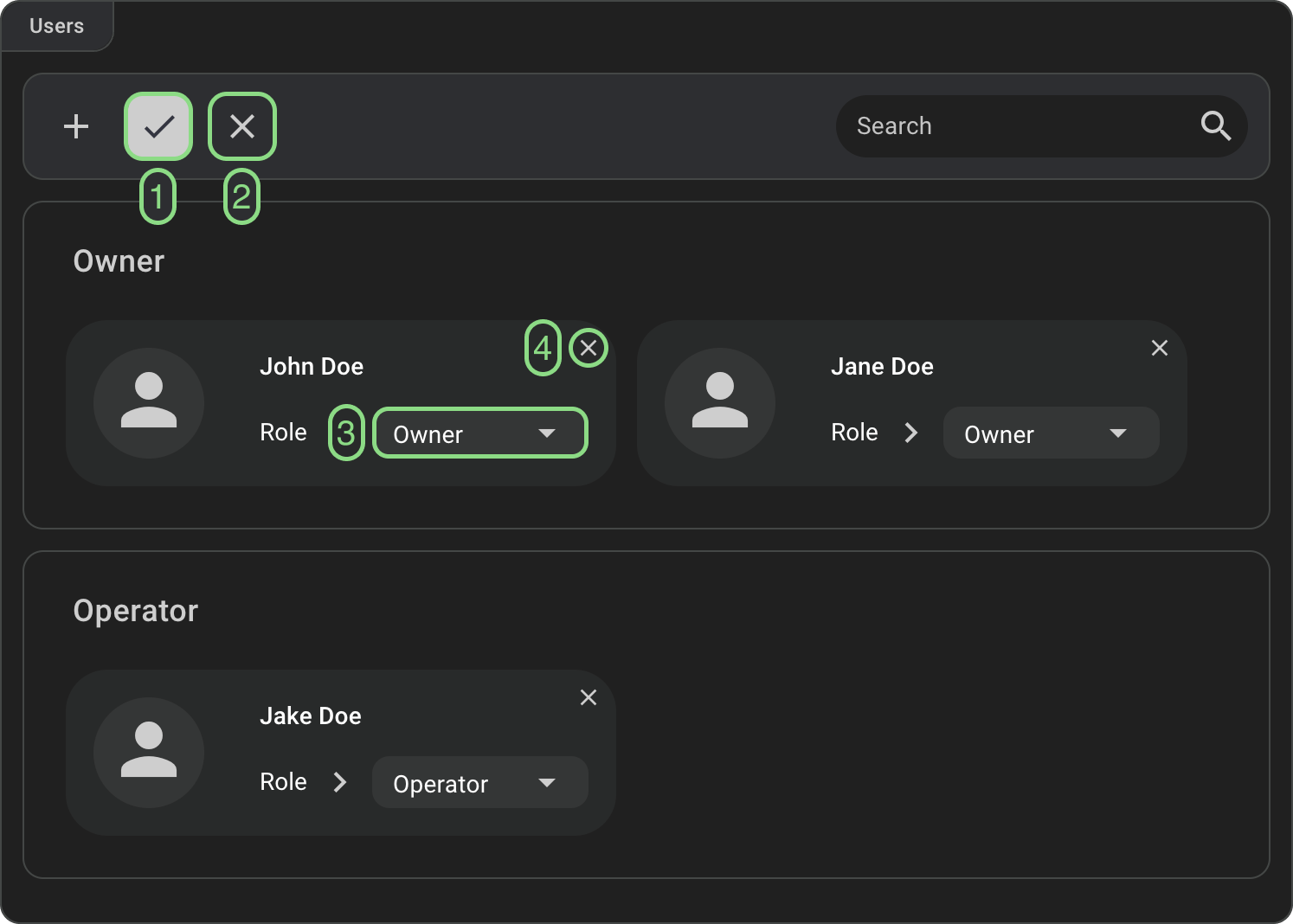Click Jane Doe's profile avatar

[x=719, y=402]
